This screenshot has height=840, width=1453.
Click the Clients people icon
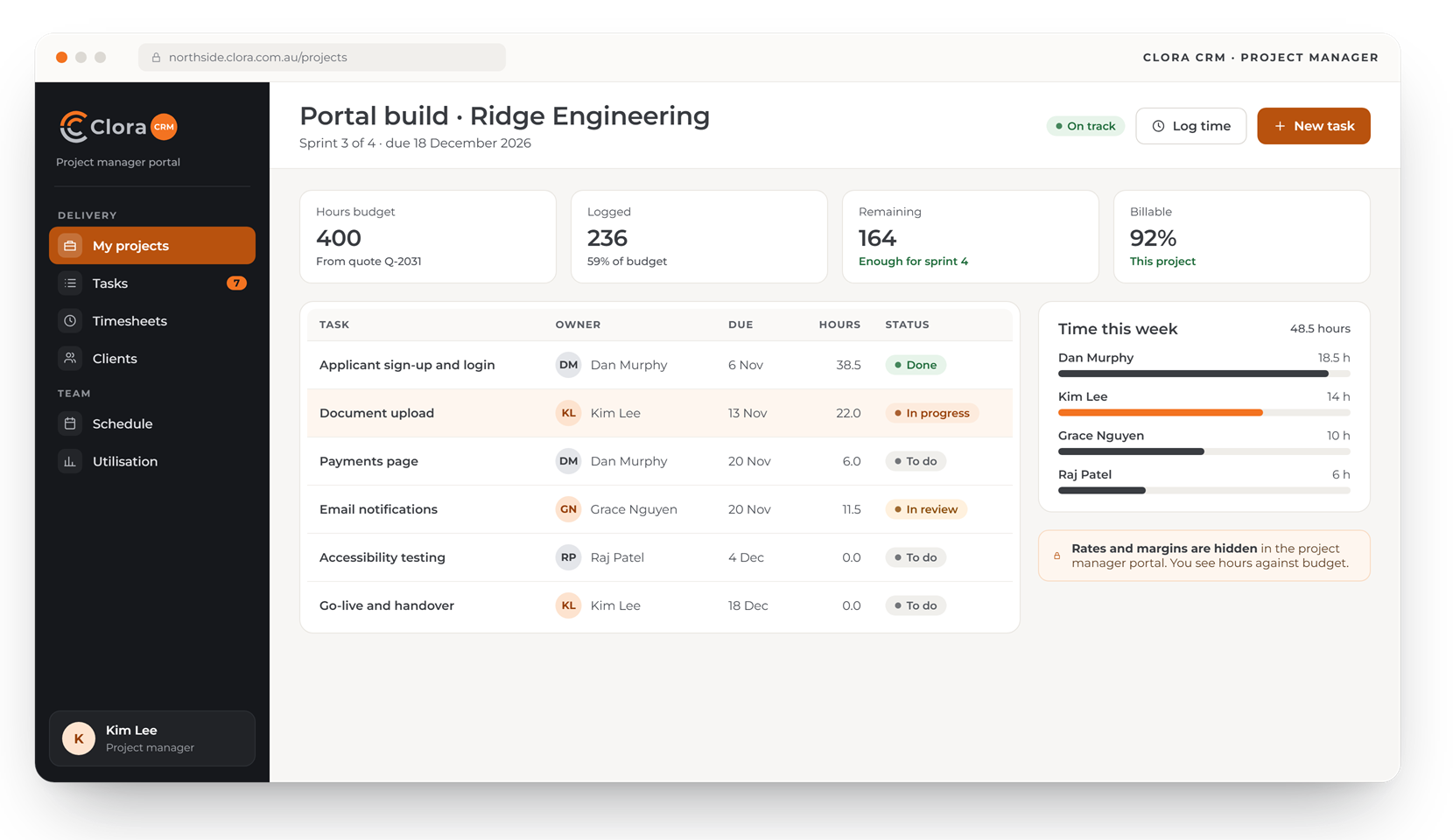point(70,359)
